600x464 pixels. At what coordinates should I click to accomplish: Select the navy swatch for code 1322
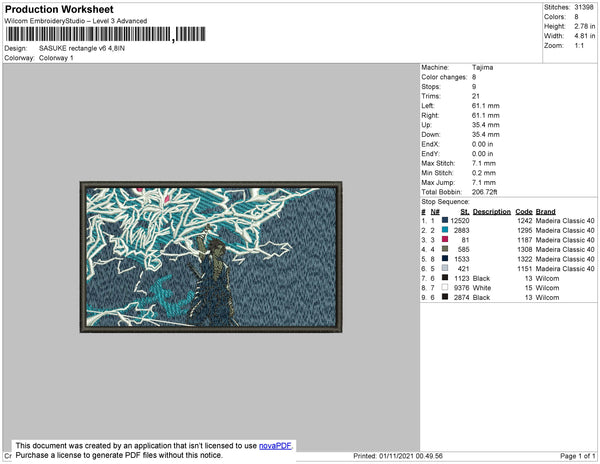[445, 259]
